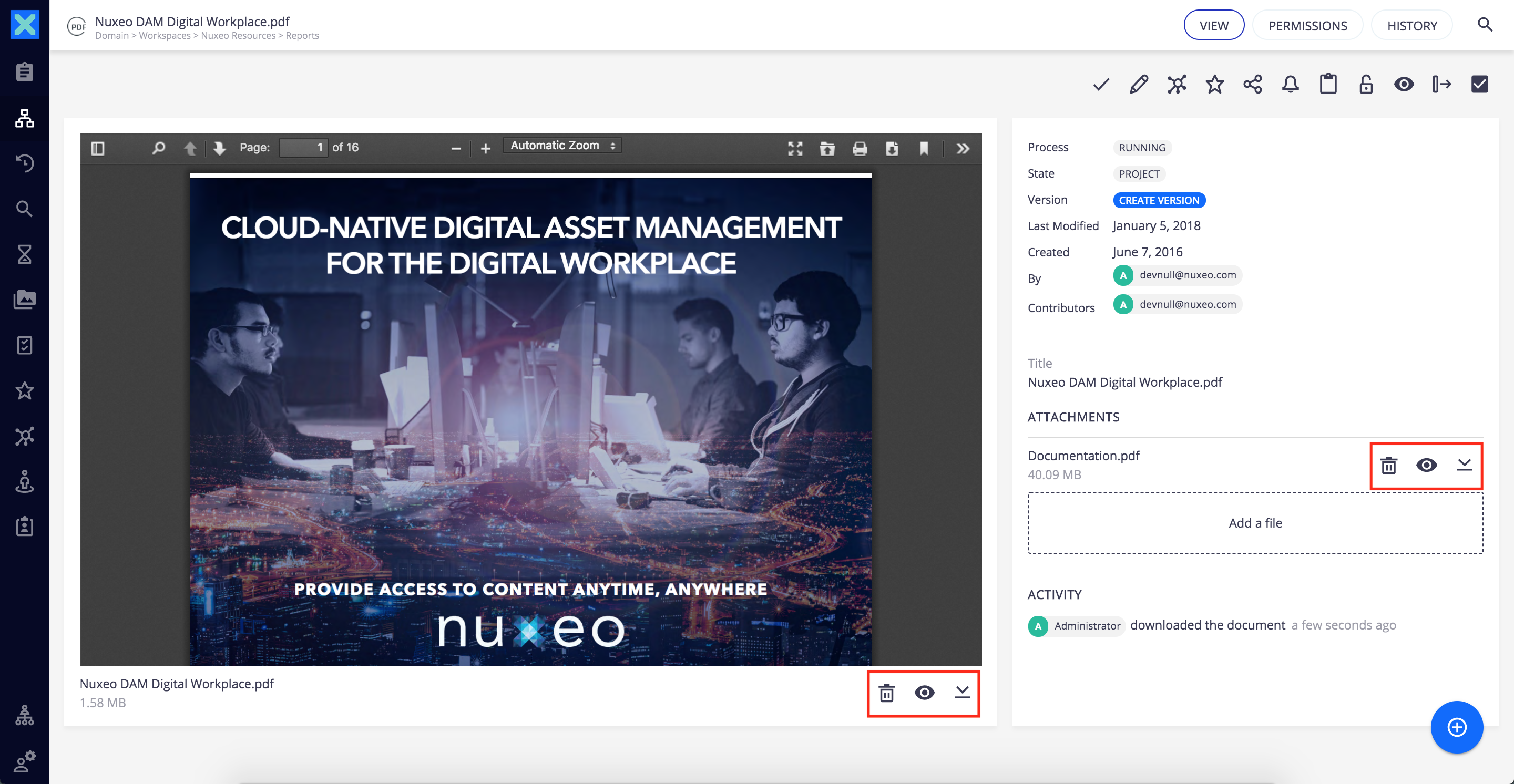Download the main file below the viewer
The height and width of the screenshot is (784, 1514).
pos(963,694)
